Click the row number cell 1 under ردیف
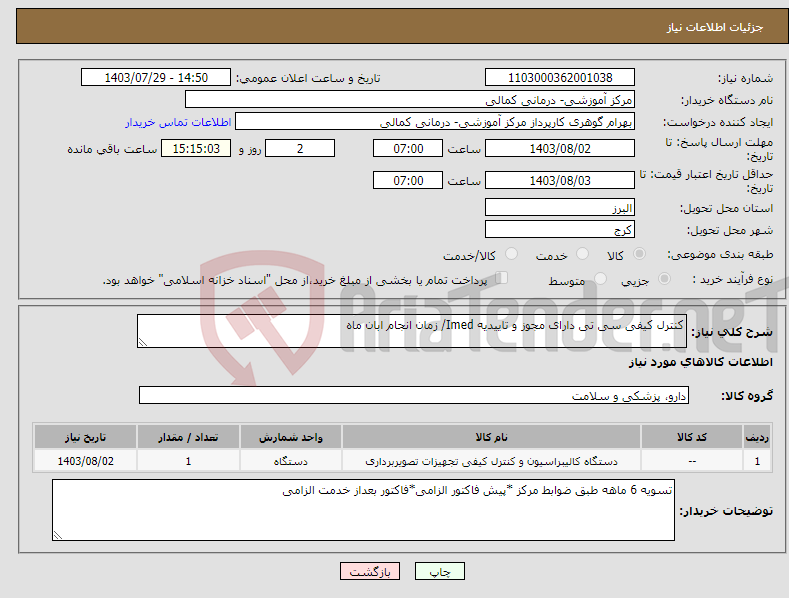This screenshot has width=789, height=598. (x=757, y=461)
